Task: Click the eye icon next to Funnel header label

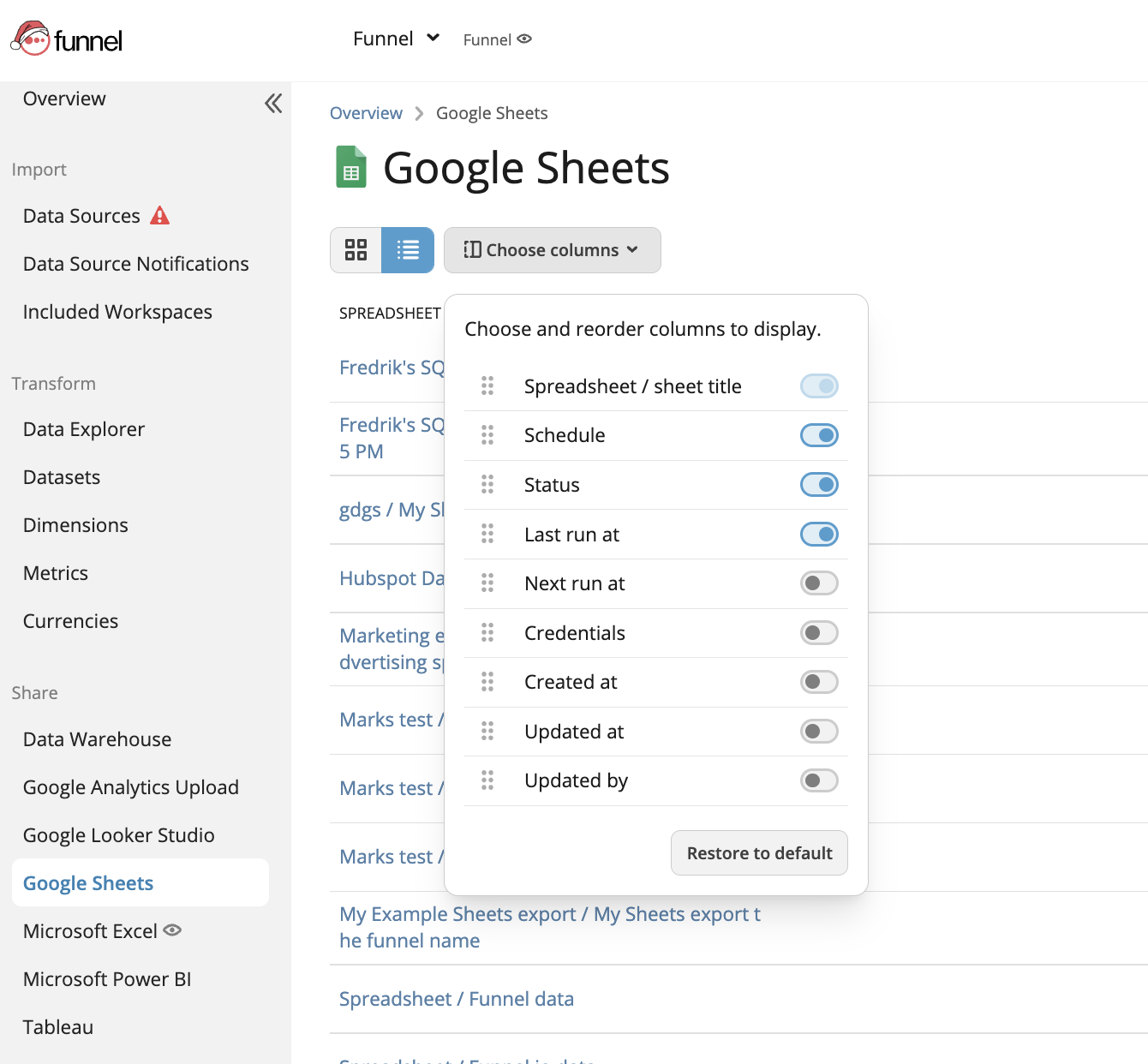Action: [x=524, y=39]
